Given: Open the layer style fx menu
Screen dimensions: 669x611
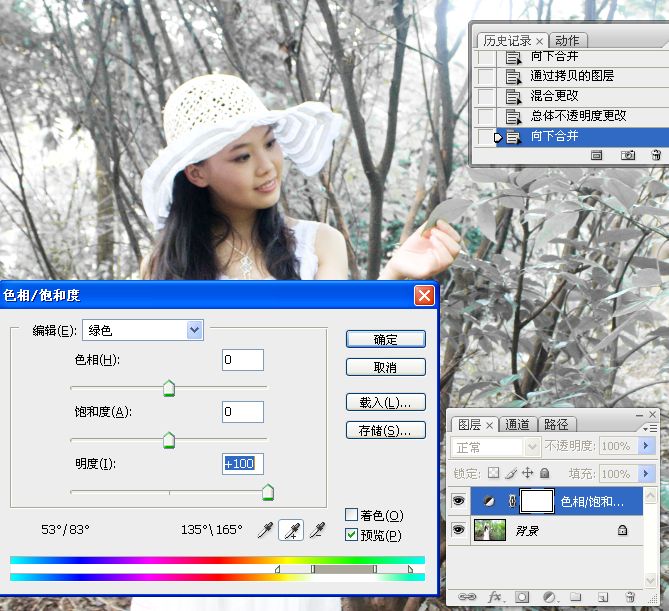Looking at the screenshot, I should (x=495, y=596).
